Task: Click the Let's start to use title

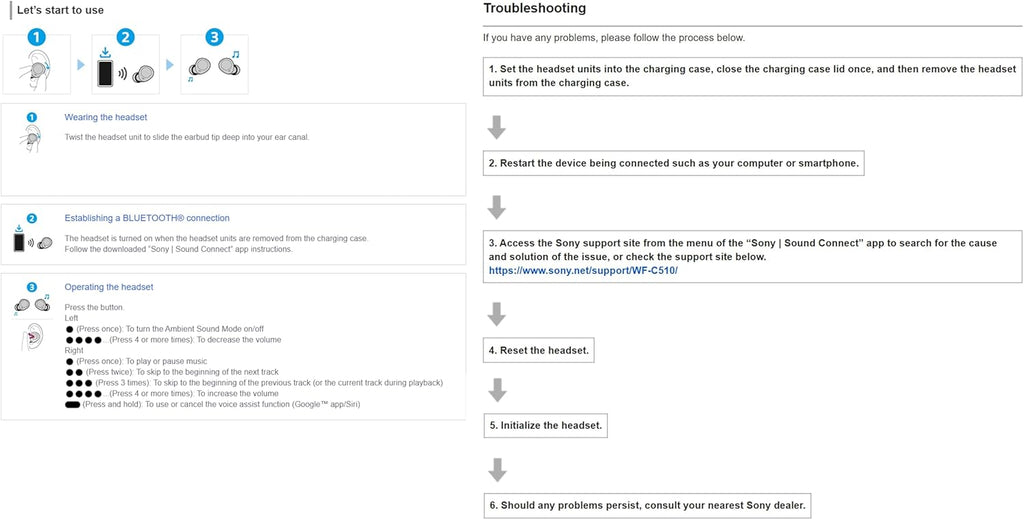Action: [60, 11]
